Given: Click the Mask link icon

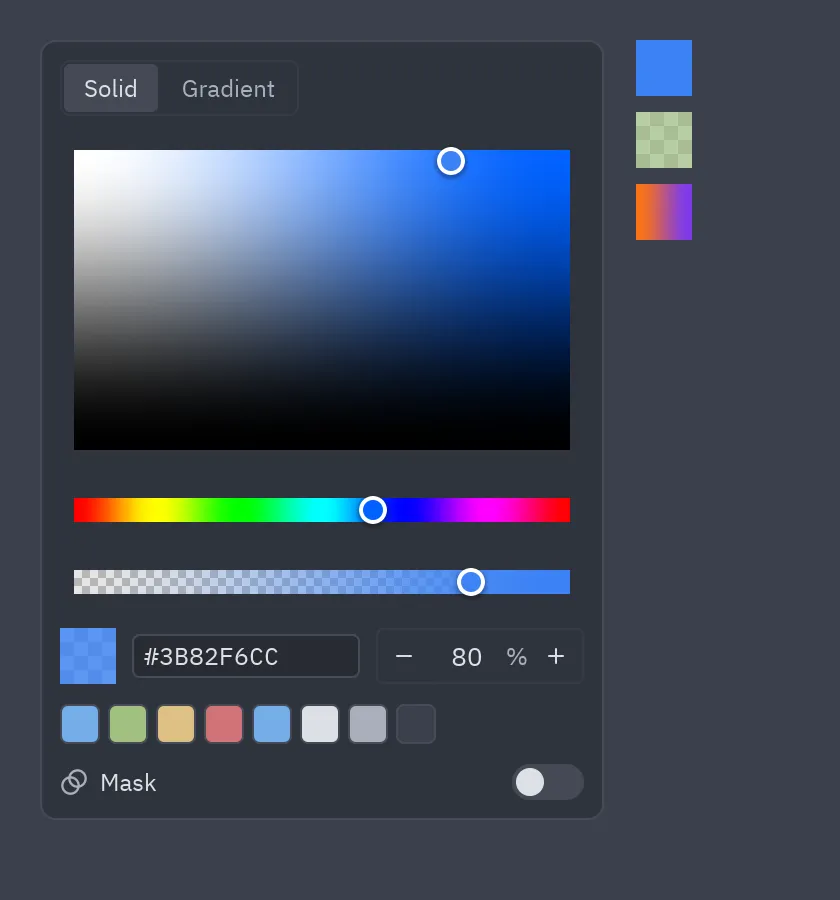Looking at the screenshot, I should [x=74, y=782].
